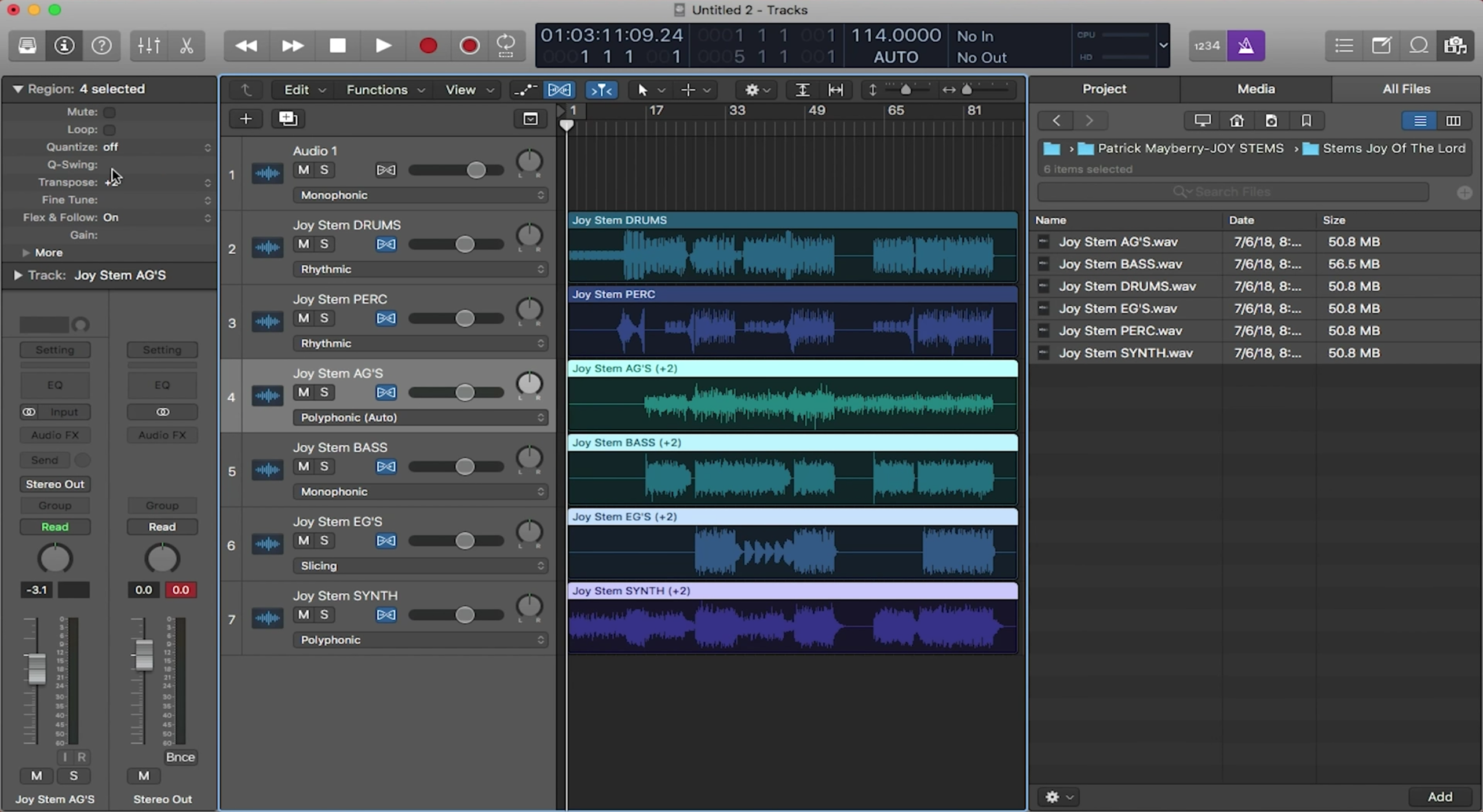Click the Joy Stem DRUMS.wav file

1128,285
